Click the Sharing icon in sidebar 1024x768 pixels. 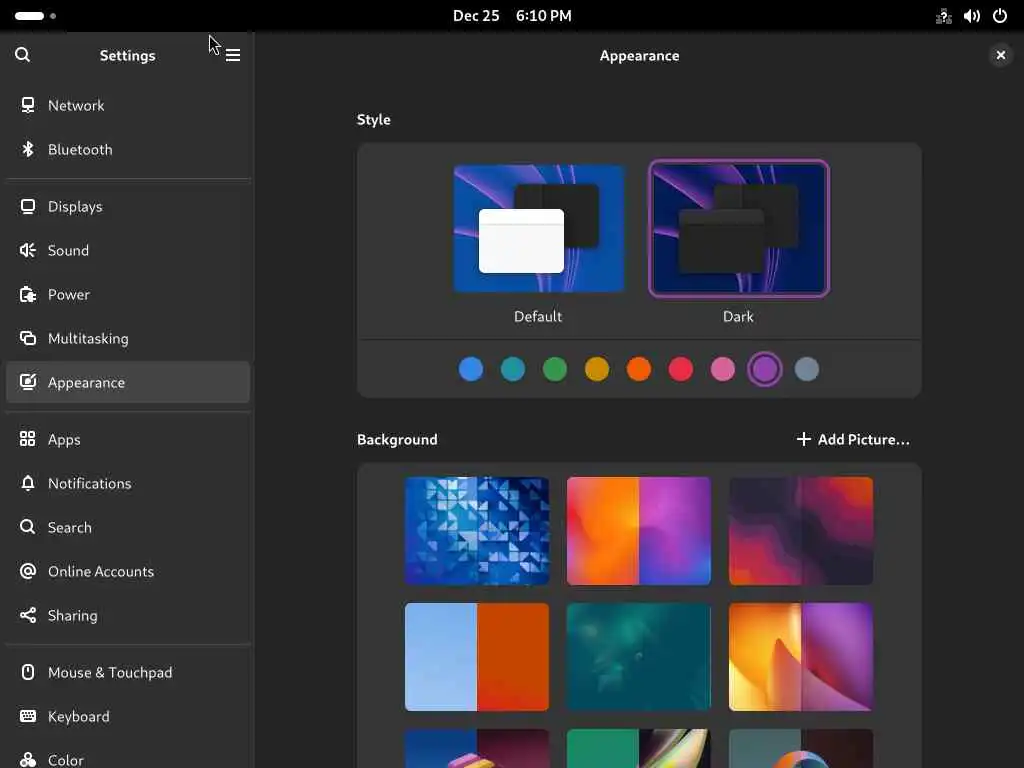click(x=27, y=615)
